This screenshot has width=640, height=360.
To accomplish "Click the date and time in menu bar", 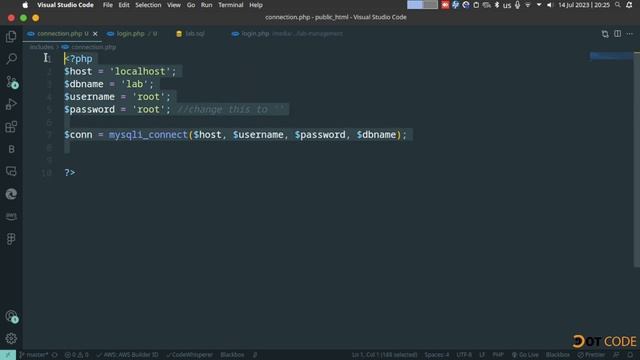I will pos(584,5).
